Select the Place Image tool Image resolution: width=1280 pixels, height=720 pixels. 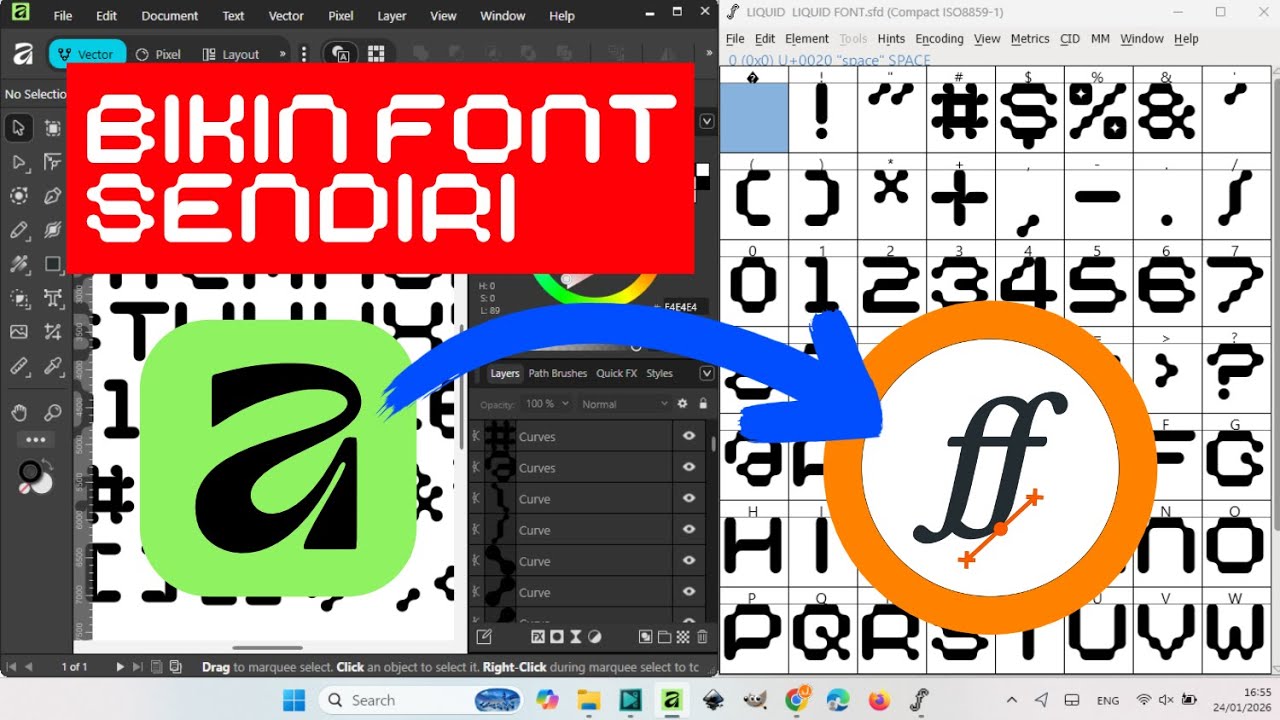click(18, 332)
